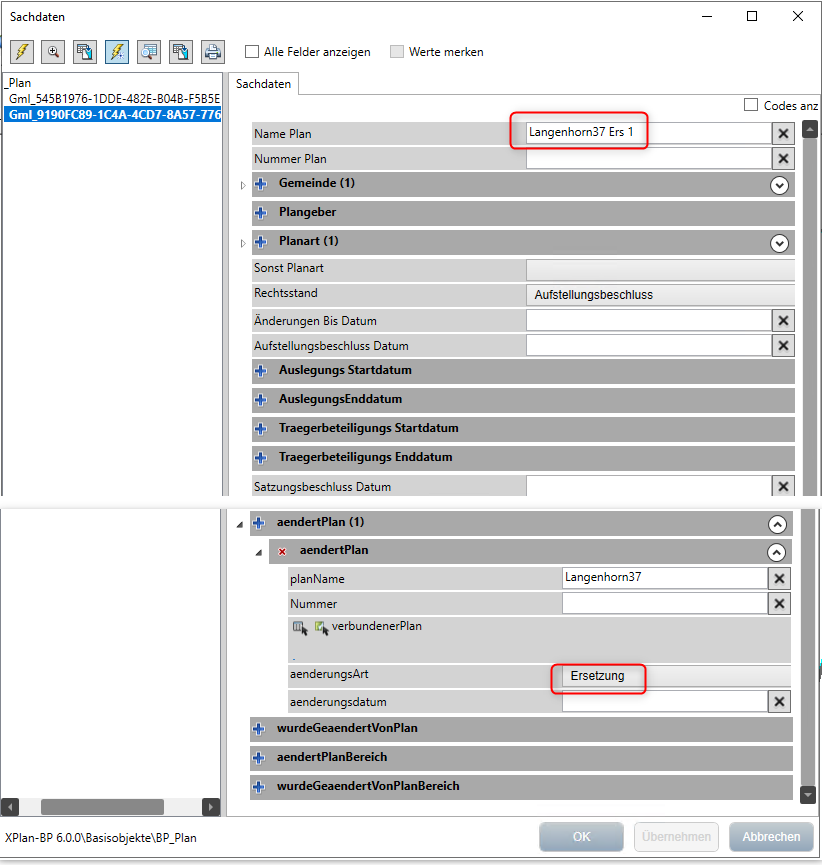Viewport: 822px width, 865px height.
Task: Clear the Name Plan field with X
Action: [783, 134]
